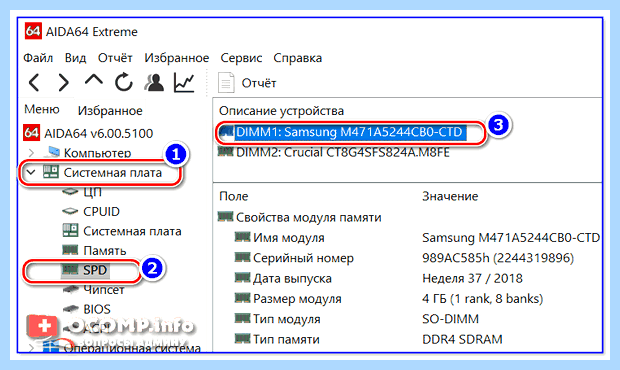Click the Forward navigation arrow
The image size is (620, 370).
63,83
